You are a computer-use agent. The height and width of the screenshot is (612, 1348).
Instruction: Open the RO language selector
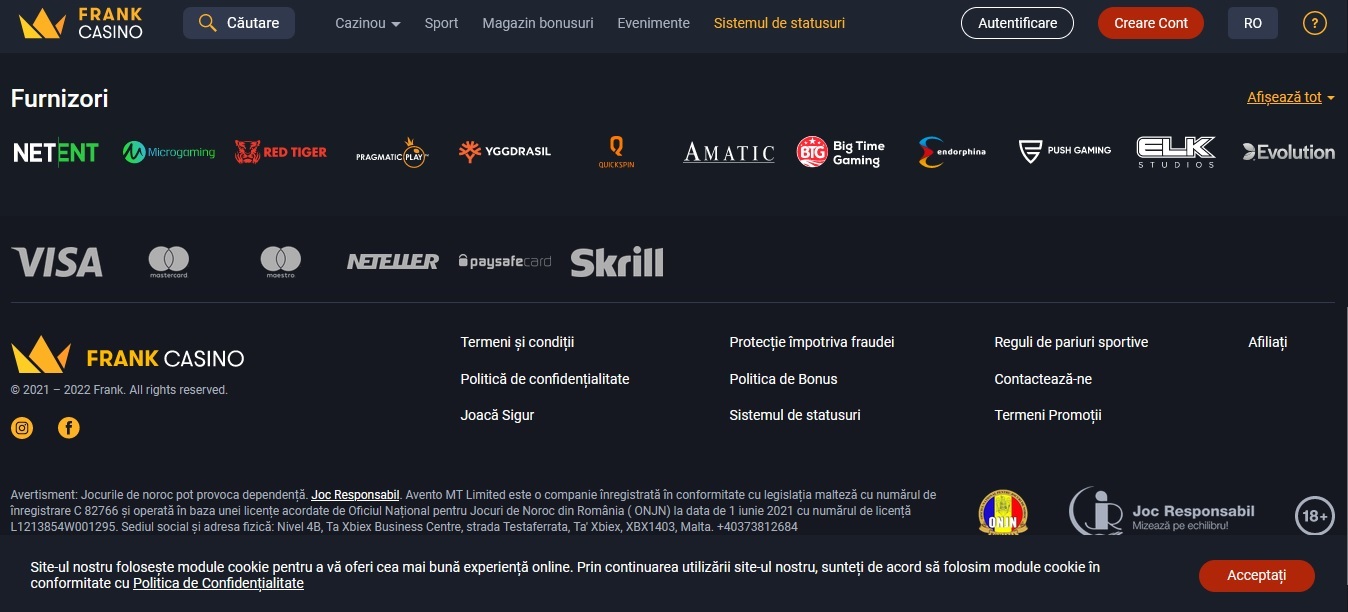point(1253,23)
